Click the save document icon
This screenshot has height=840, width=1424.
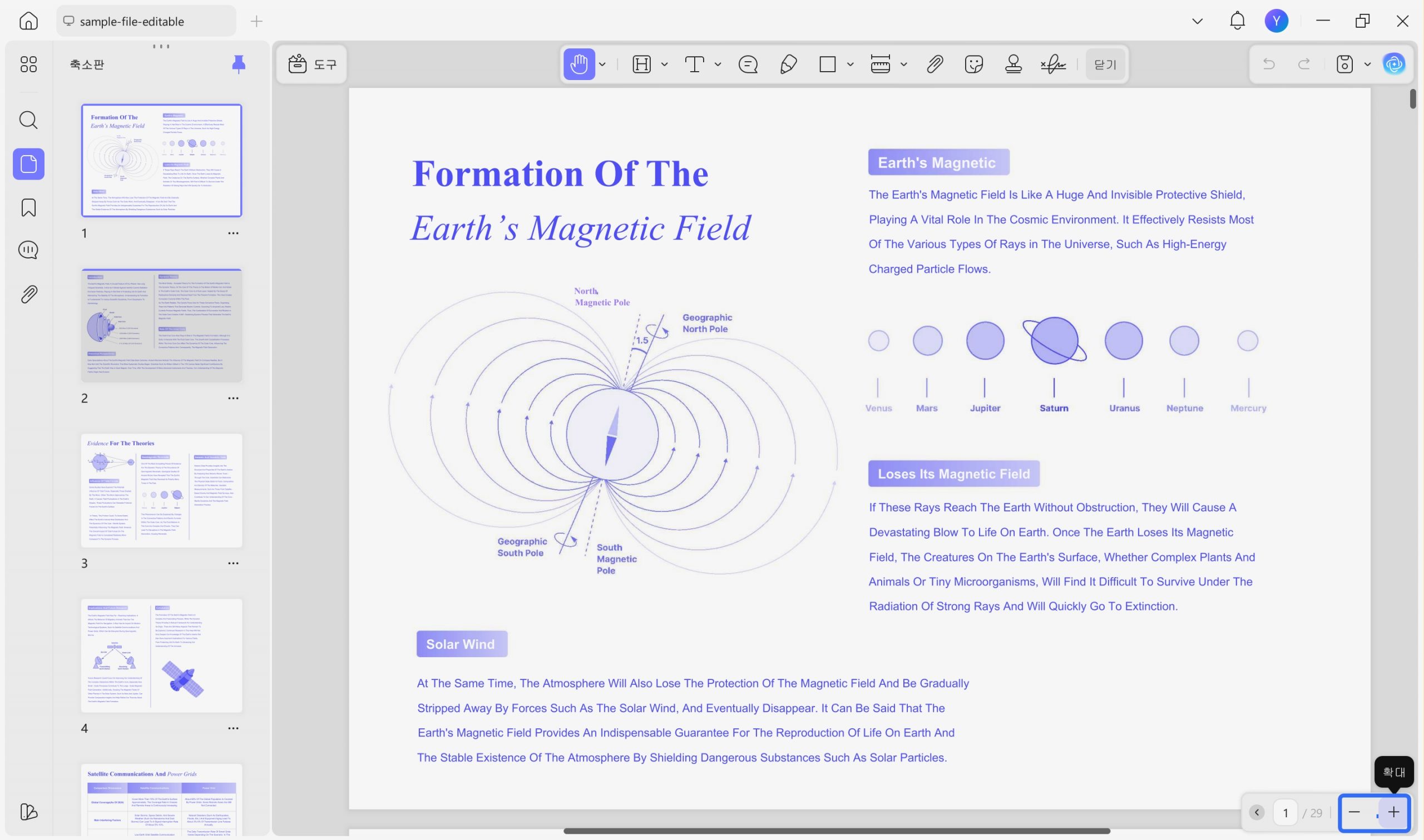tap(1344, 64)
